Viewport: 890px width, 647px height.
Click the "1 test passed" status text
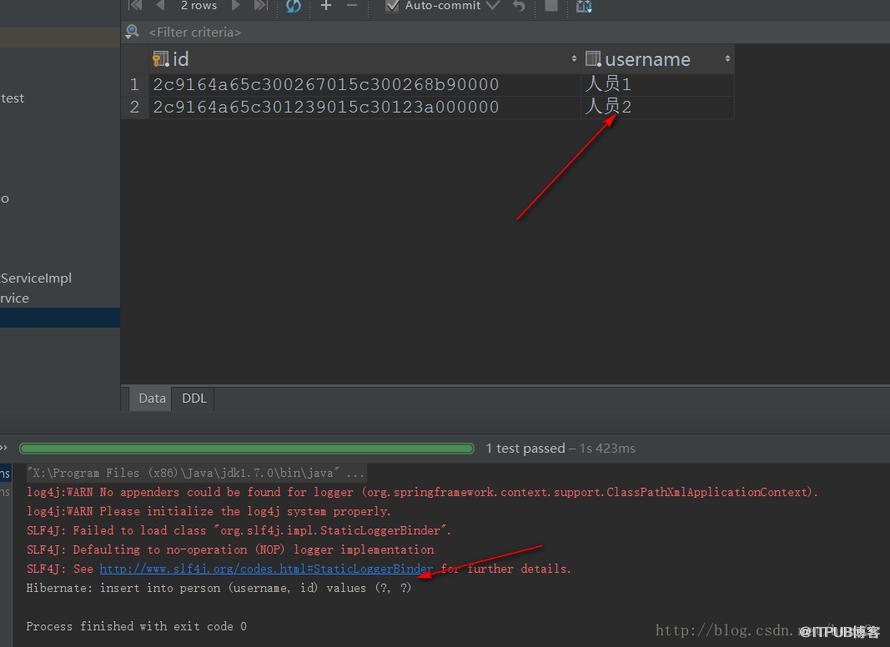pyautogui.click(x=525, y=448)
